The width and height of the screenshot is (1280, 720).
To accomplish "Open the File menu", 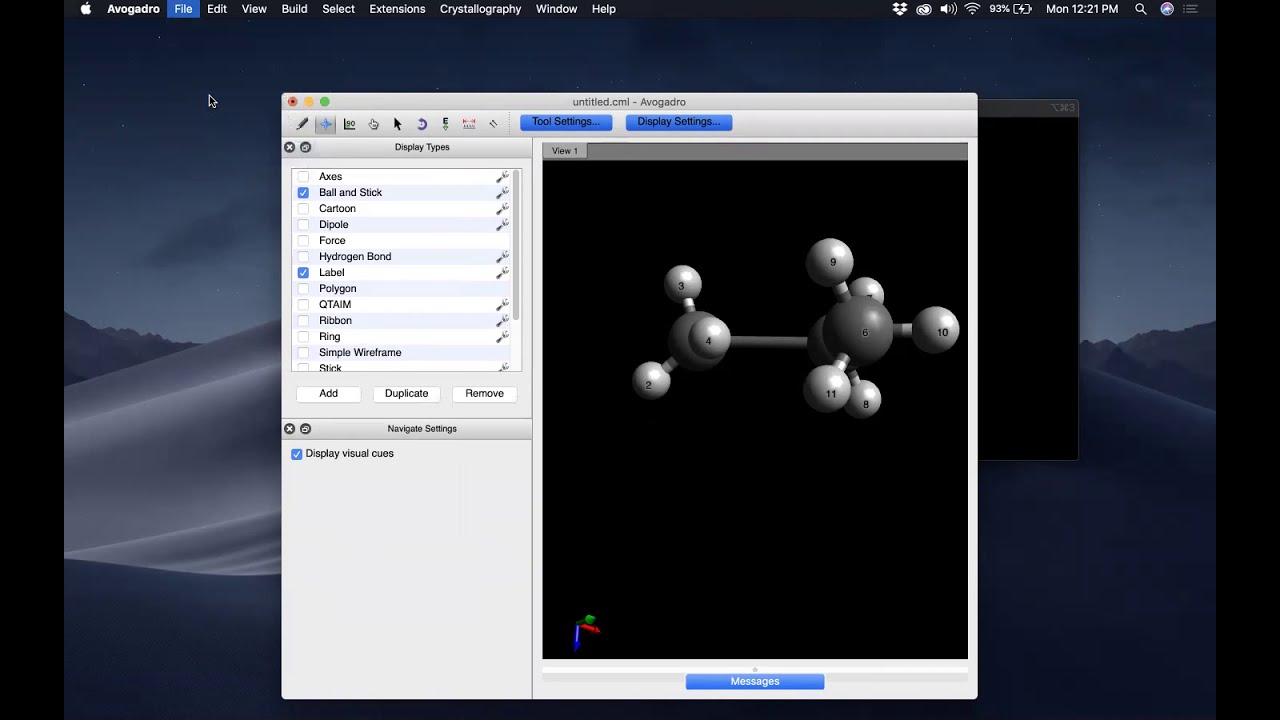I will pyautogui.click(x=183, y=9).
